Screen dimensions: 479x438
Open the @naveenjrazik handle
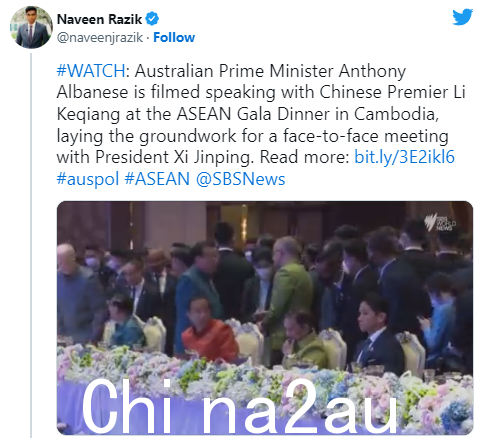pos(100,38)
